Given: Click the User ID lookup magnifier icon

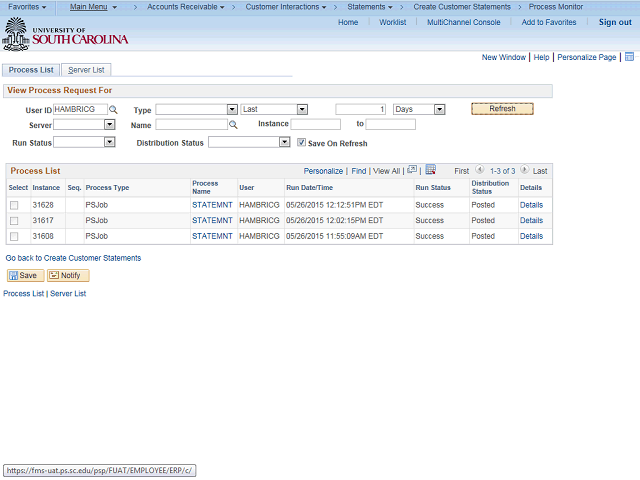Looking at the screenshot, I should [x=113, y=110].
